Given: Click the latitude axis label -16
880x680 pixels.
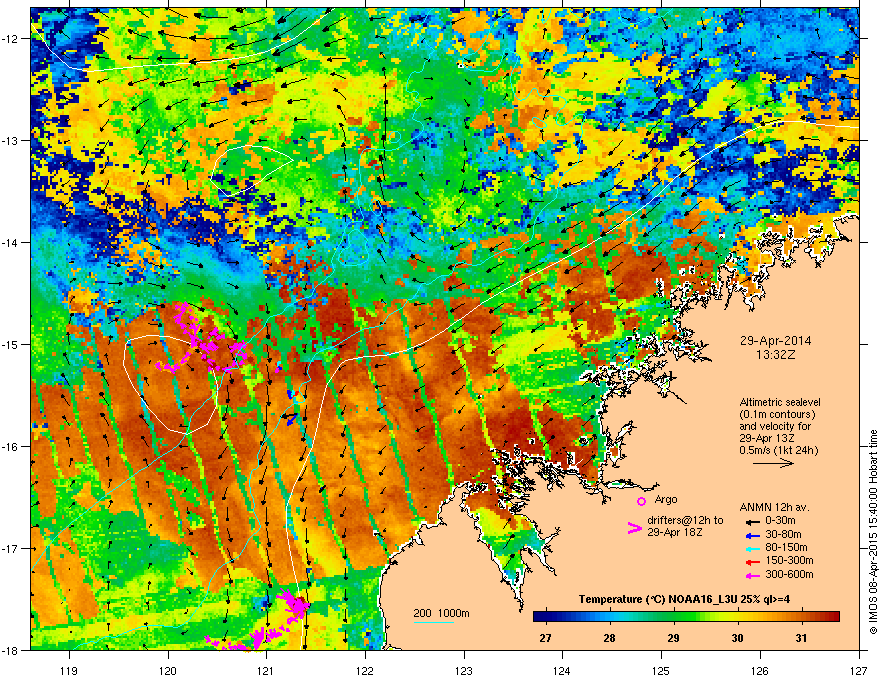Looking at the screenshot, I should point(11,446).
